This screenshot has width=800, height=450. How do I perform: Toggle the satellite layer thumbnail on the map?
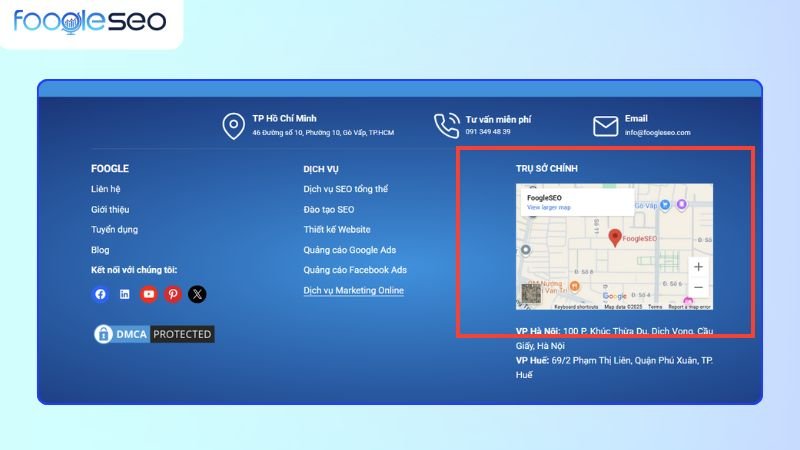530,294
